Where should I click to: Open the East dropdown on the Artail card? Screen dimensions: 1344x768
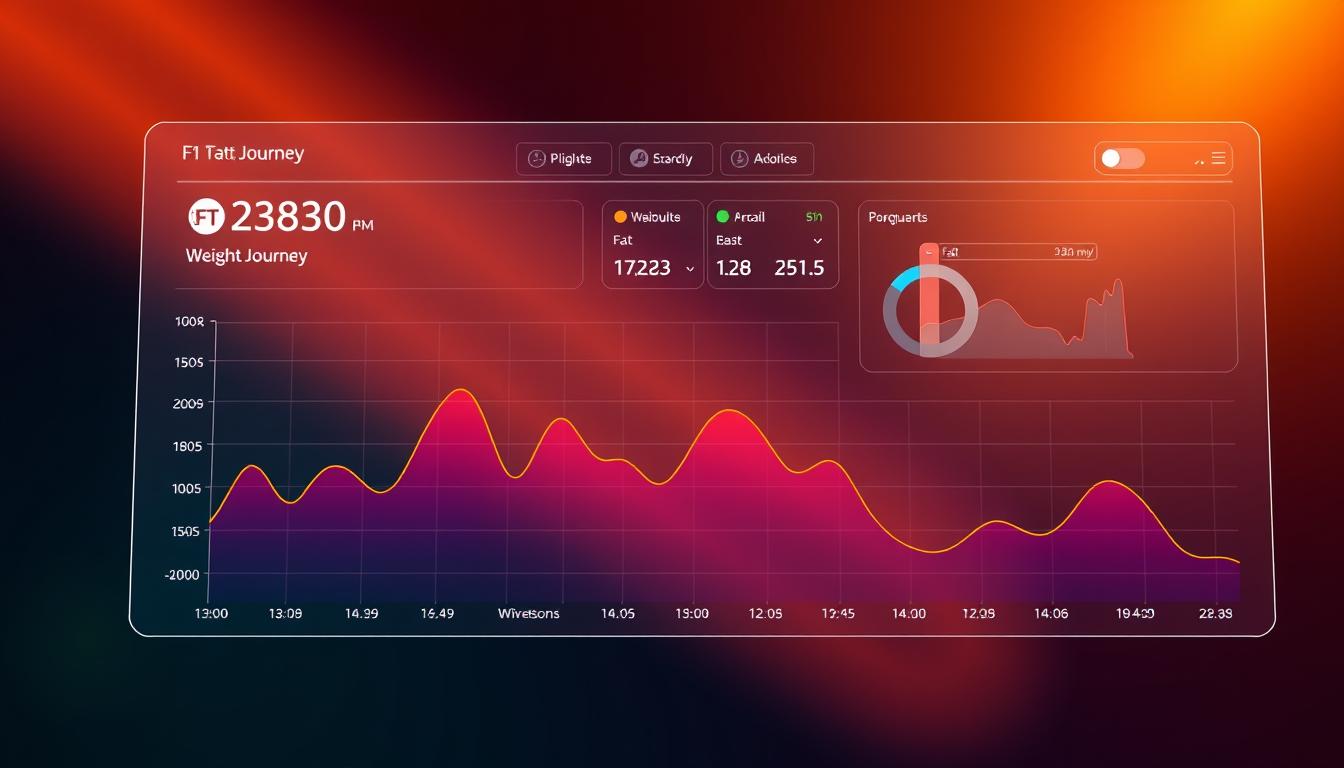[x=816, y=240]
